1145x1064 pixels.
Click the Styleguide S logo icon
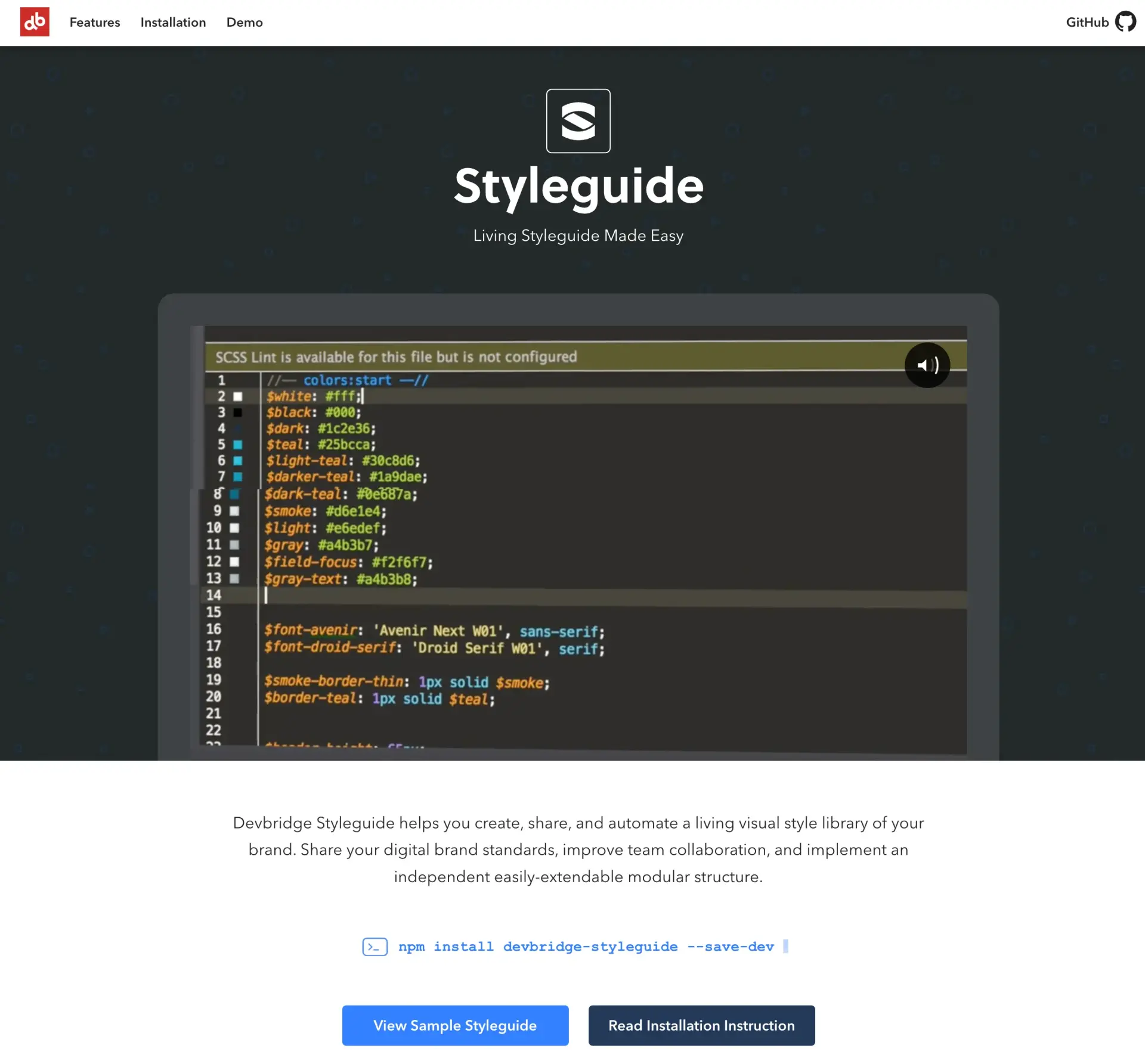[x=578, y=121]
